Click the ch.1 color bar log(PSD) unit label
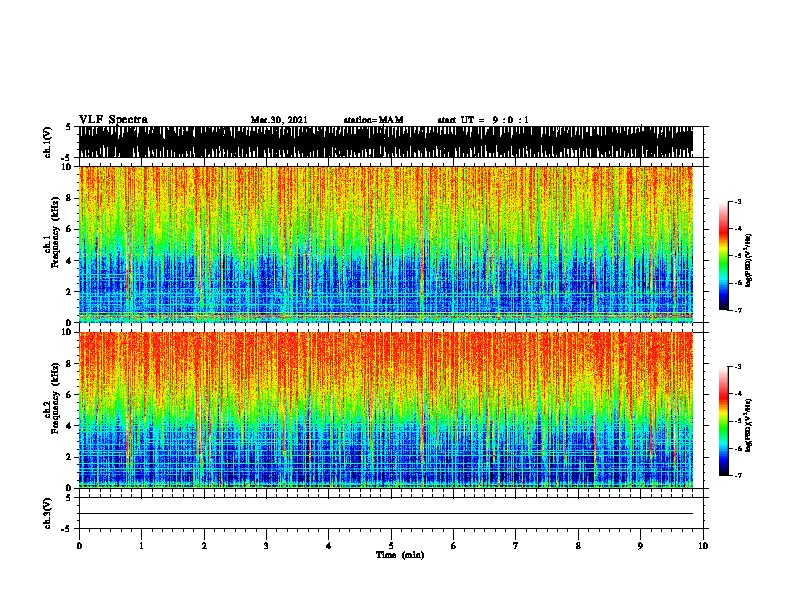The width and height of the screenshot is (792, 612). click(x=749, y=261)
